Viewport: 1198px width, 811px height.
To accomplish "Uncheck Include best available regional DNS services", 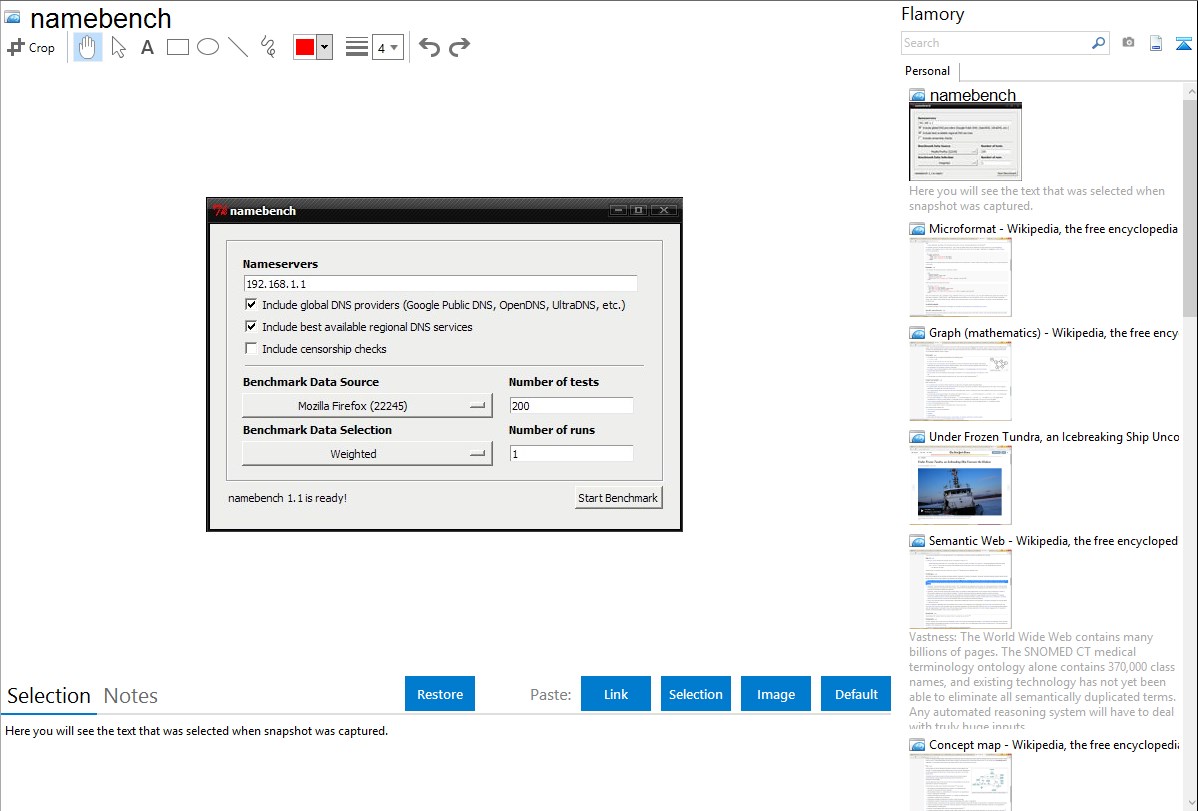I will pos(251,327).
